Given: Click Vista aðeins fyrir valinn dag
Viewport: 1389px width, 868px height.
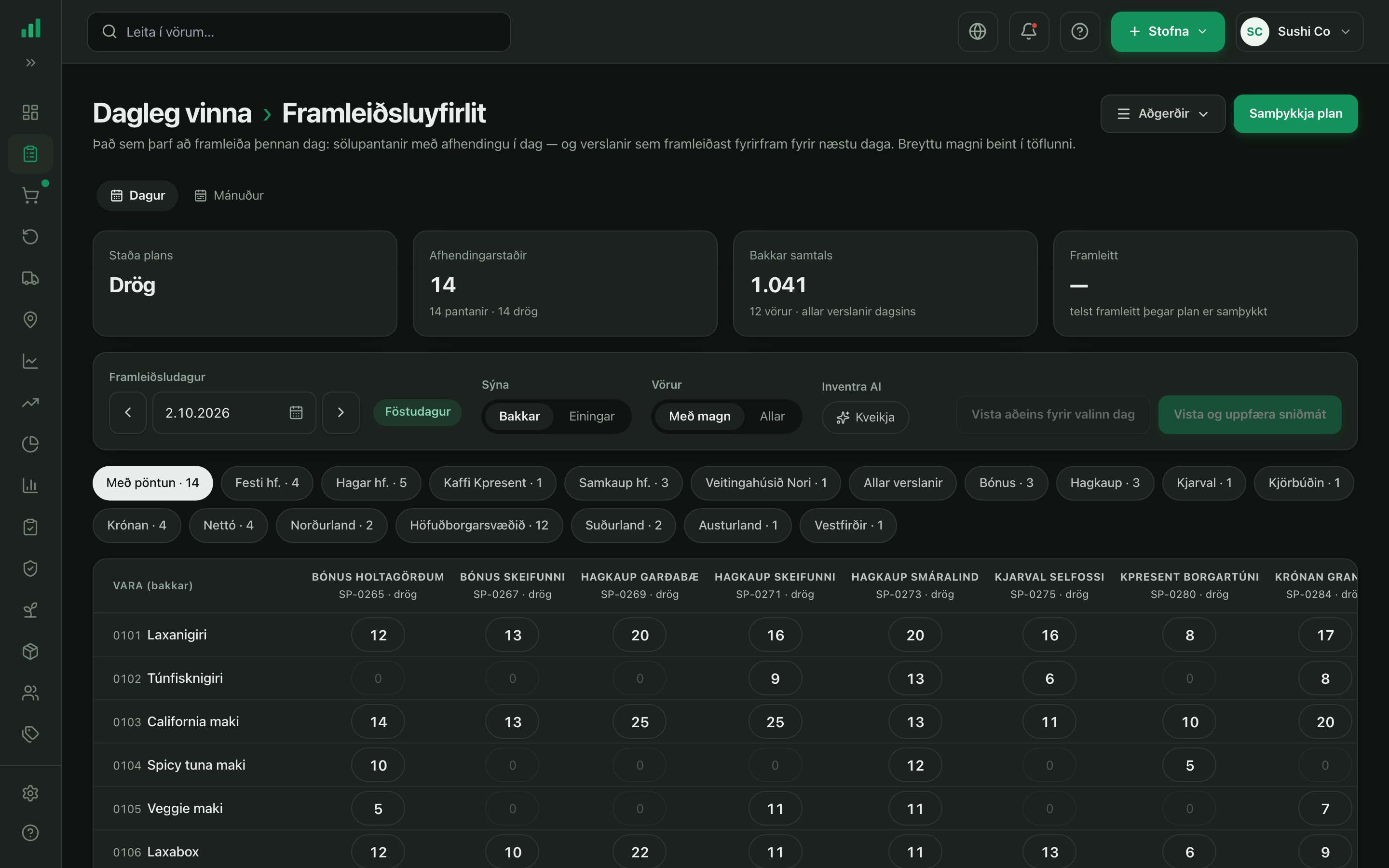Looking at the screenshot, I should click(x=1053, y=415).
